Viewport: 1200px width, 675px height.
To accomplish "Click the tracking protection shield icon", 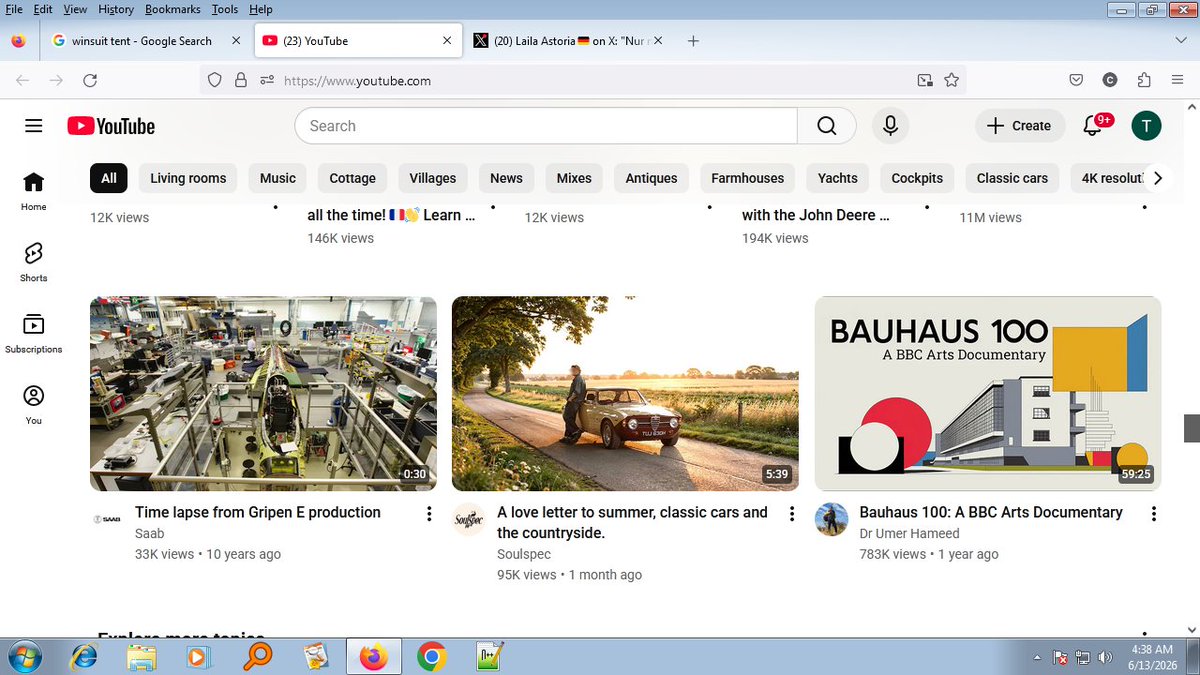I will (214, 81).
